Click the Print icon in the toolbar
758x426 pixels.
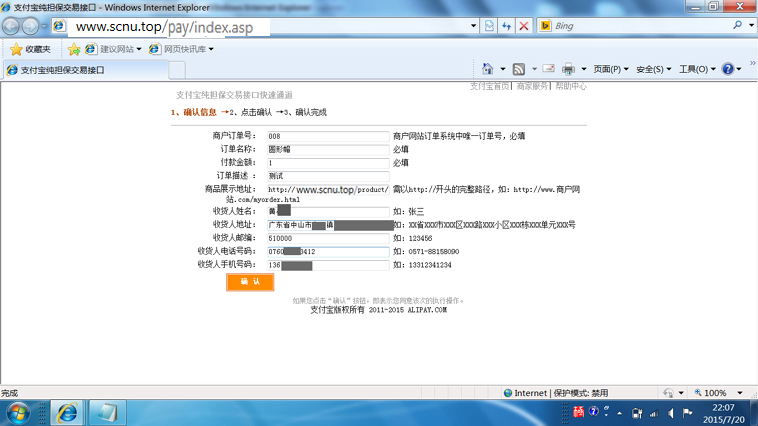[568, 69]
